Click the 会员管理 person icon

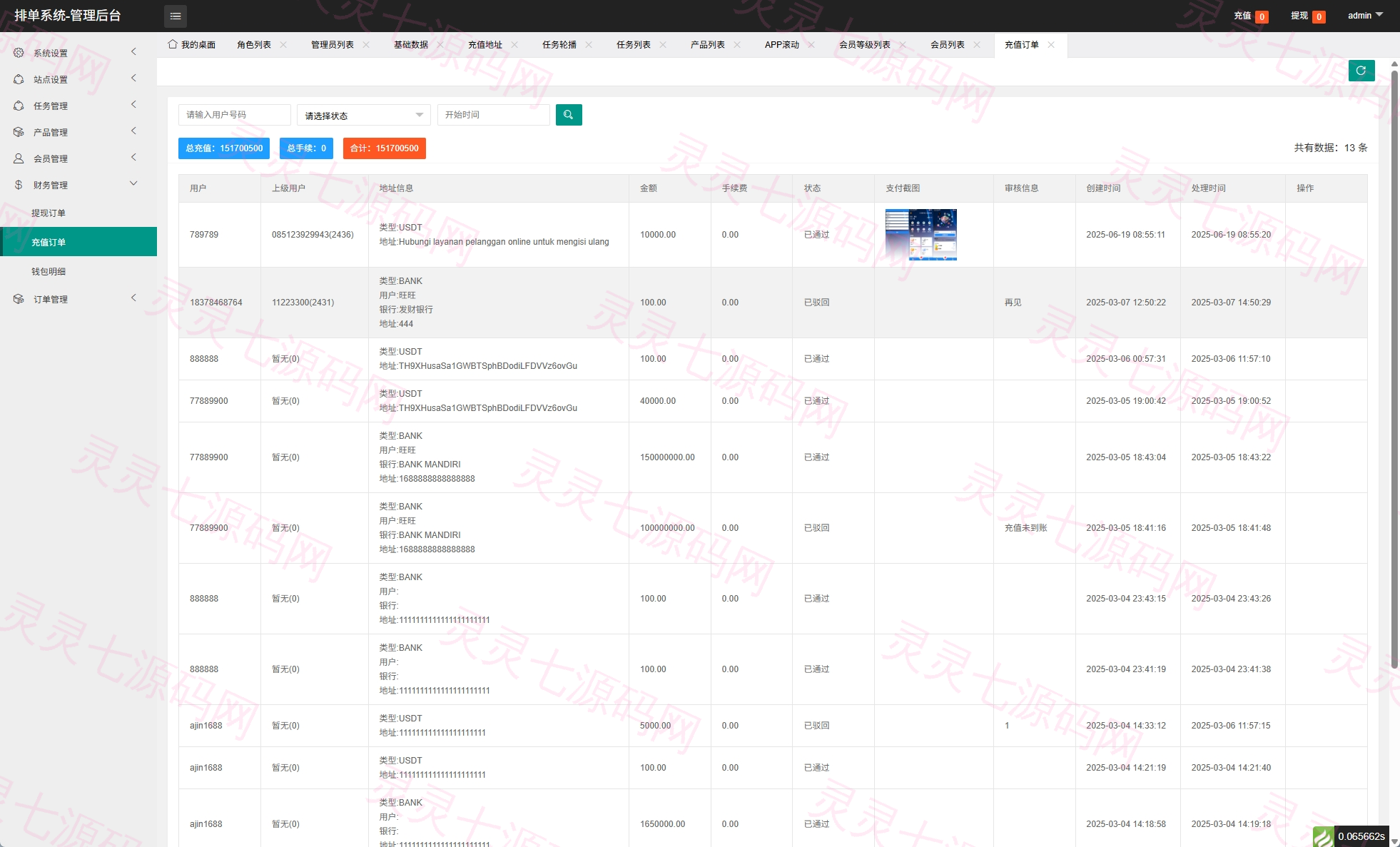[19, 158]
